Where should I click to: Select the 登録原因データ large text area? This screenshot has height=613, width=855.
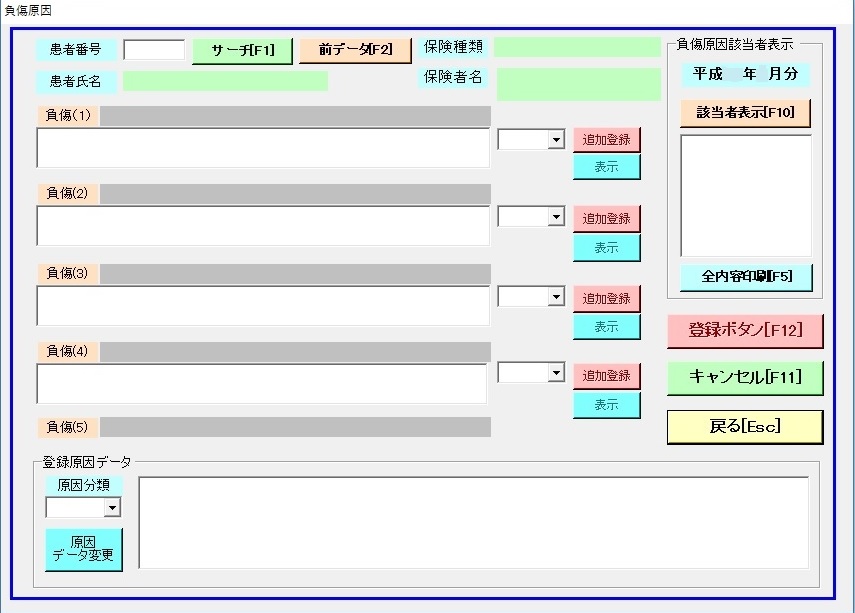click(473, 523)
